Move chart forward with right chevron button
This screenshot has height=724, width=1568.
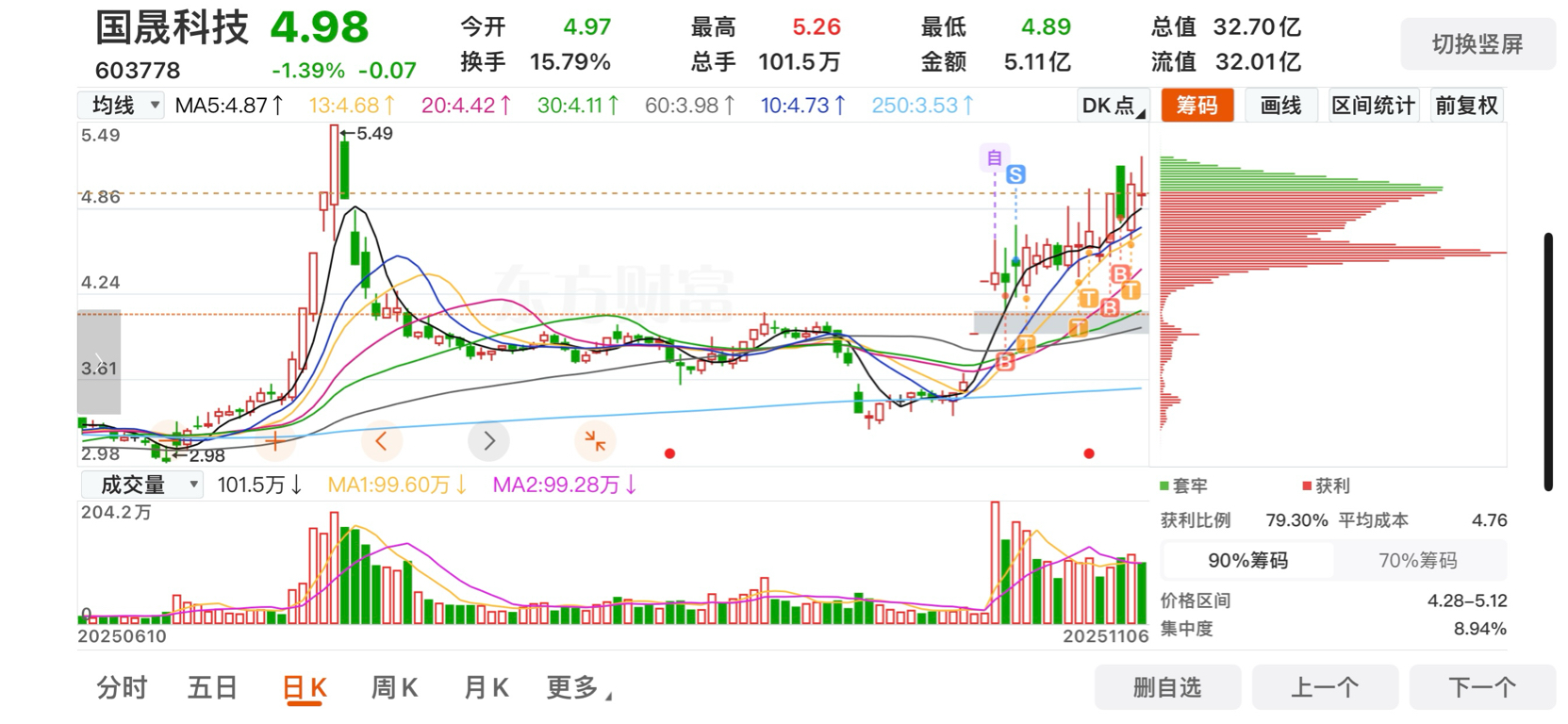coord(488,440)
